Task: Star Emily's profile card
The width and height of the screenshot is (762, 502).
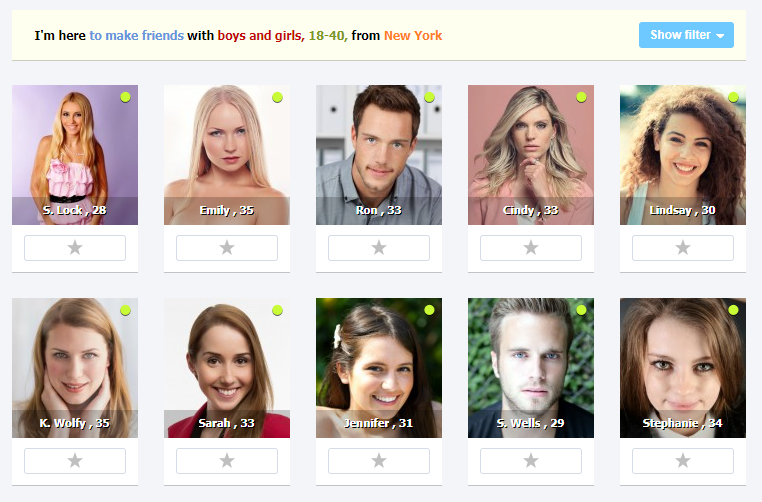Action: coord(227,248)
